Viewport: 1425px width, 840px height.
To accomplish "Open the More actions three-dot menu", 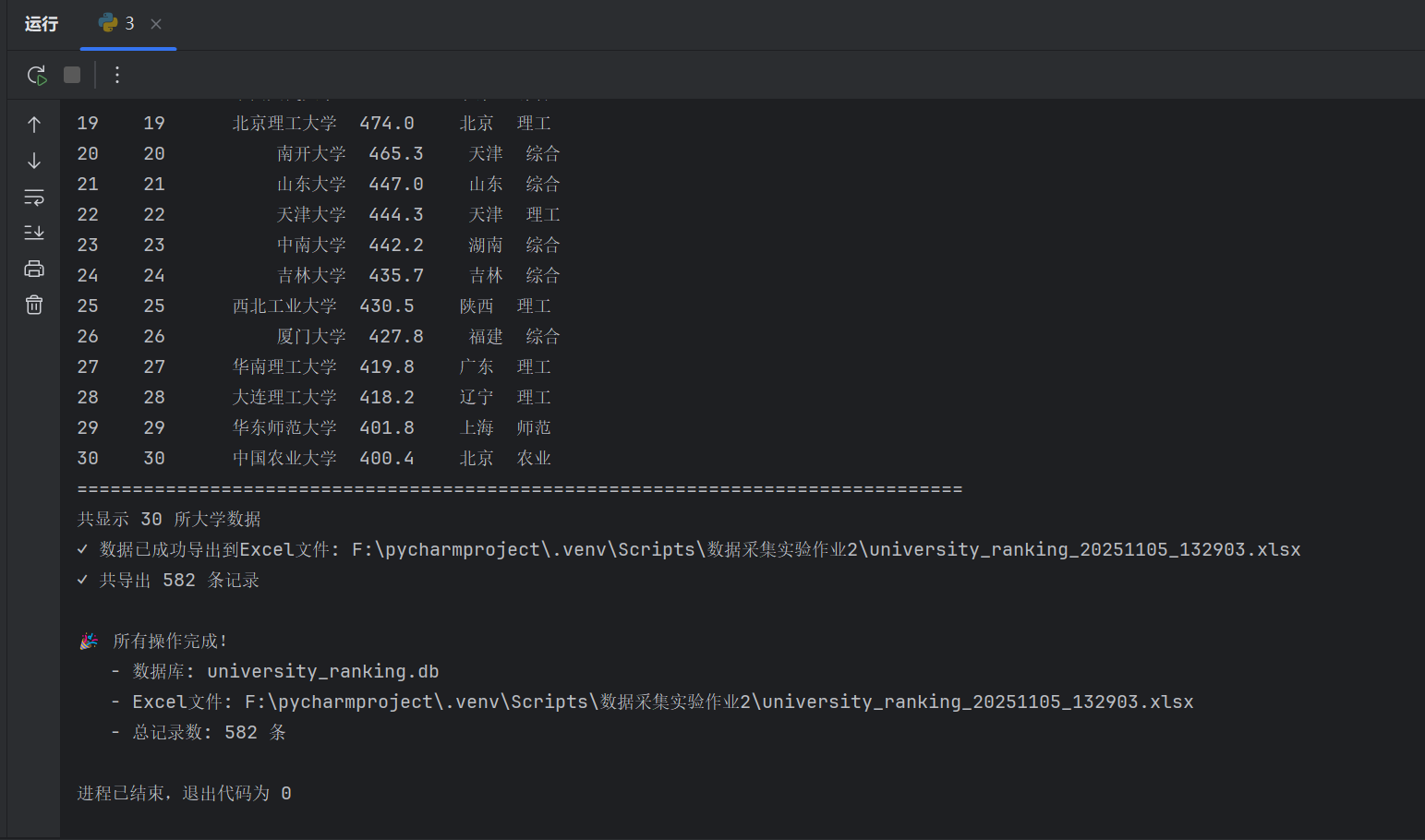I will [117, 75].
